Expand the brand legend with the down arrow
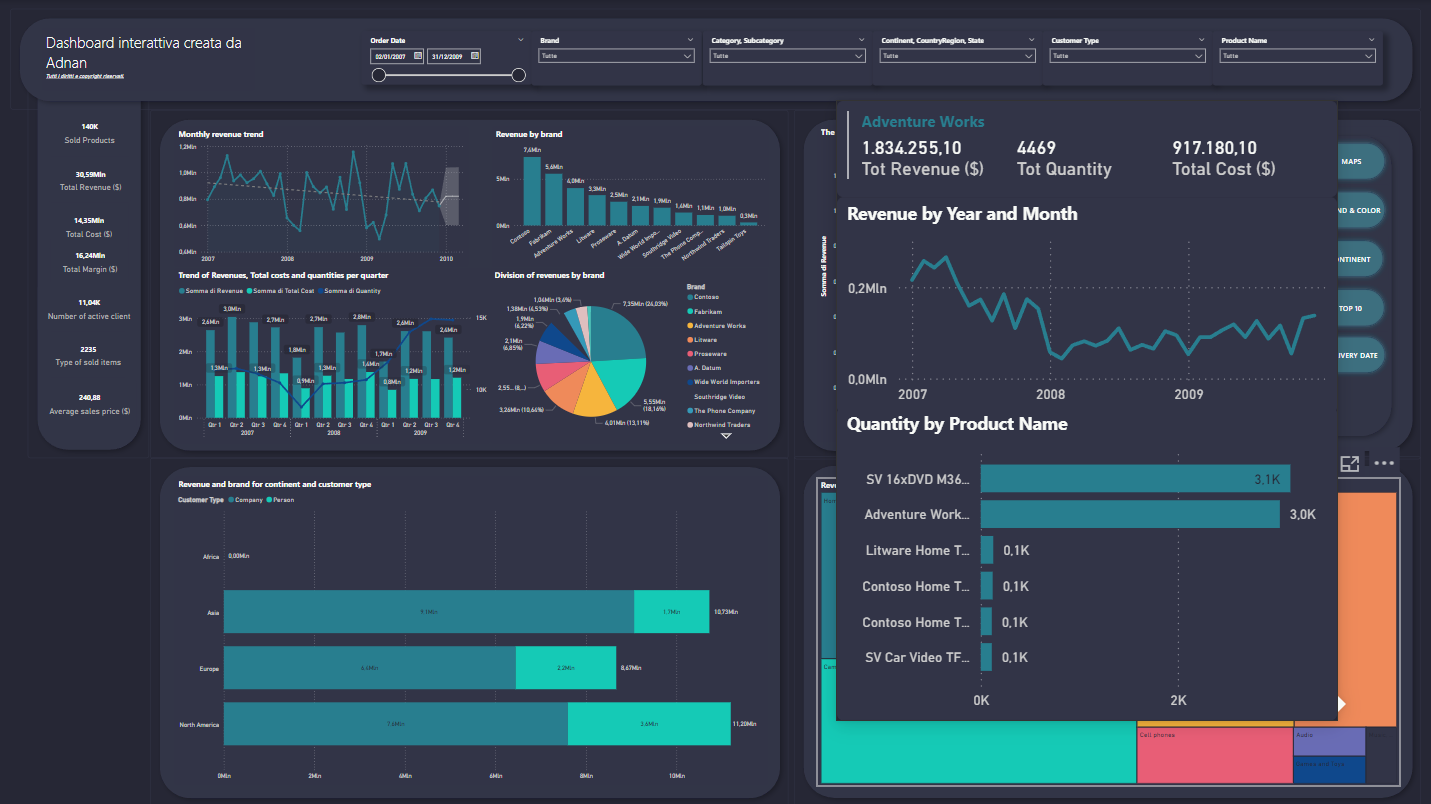 point(726,436)
